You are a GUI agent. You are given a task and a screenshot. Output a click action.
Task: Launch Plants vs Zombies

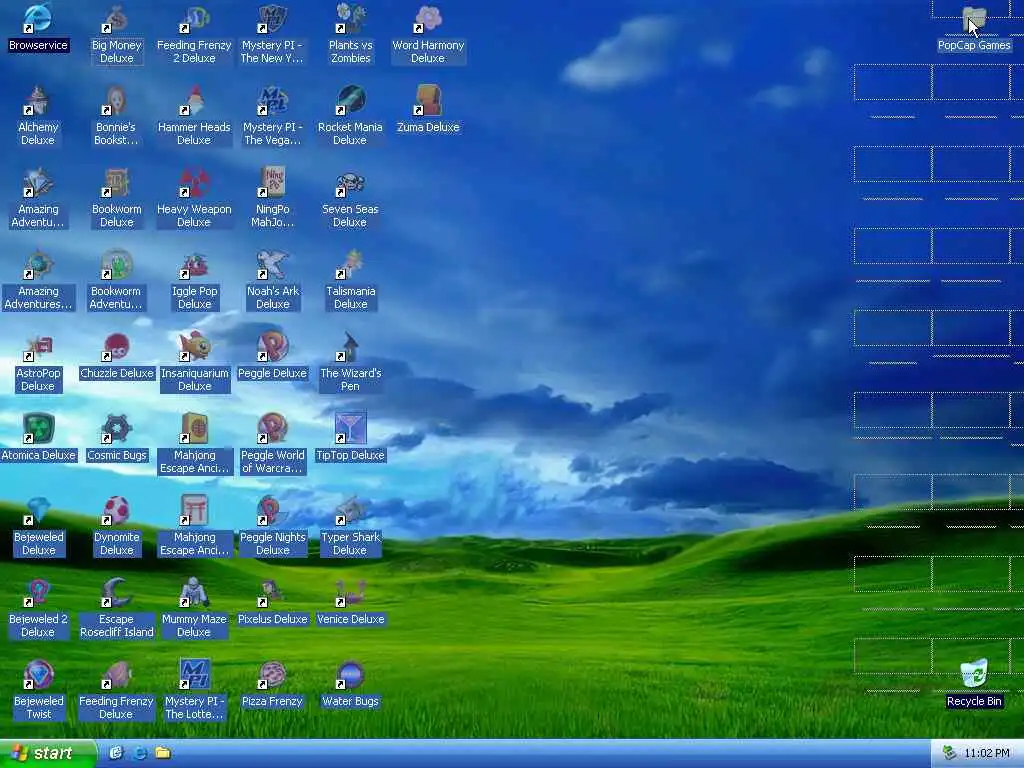click(350, 34)
